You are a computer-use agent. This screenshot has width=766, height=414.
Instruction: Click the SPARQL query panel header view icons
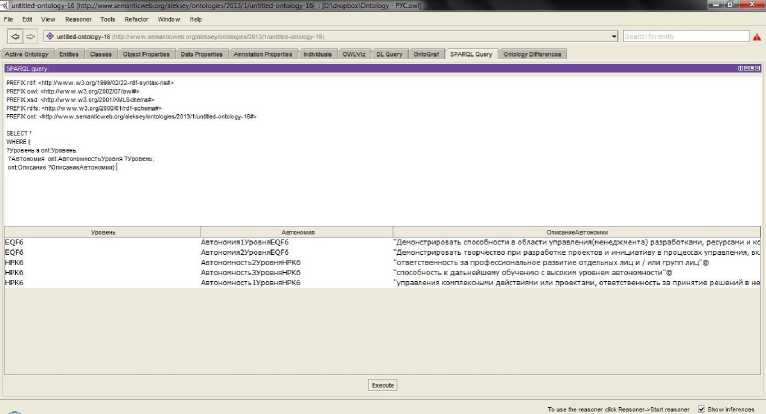[749, 68]
